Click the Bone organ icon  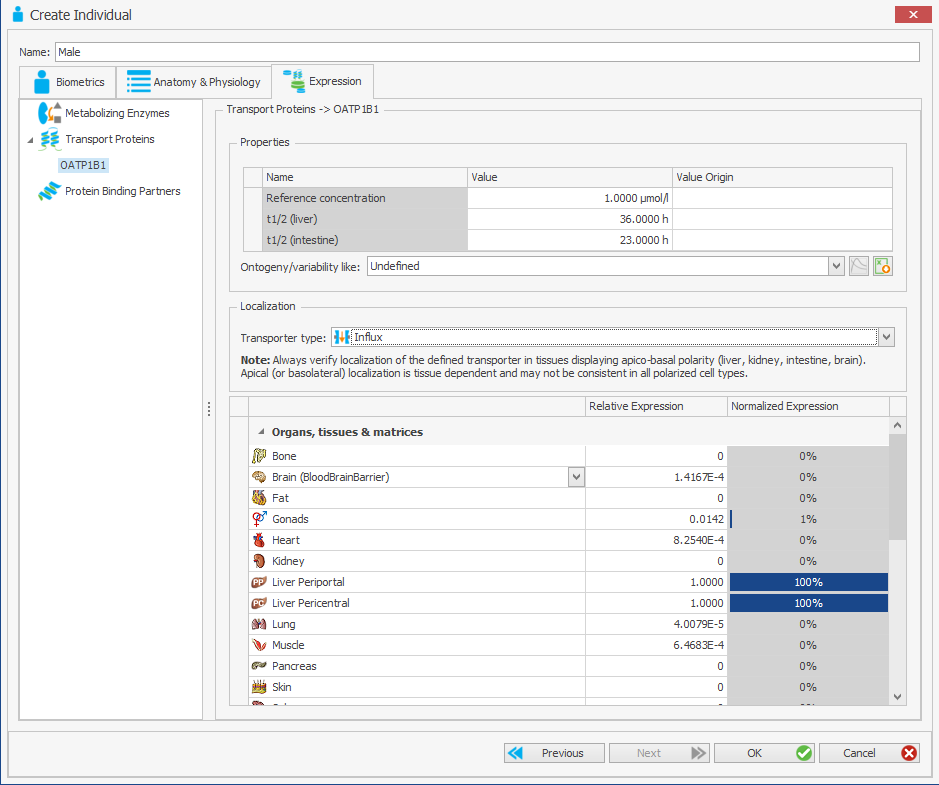tap(259, 456)
